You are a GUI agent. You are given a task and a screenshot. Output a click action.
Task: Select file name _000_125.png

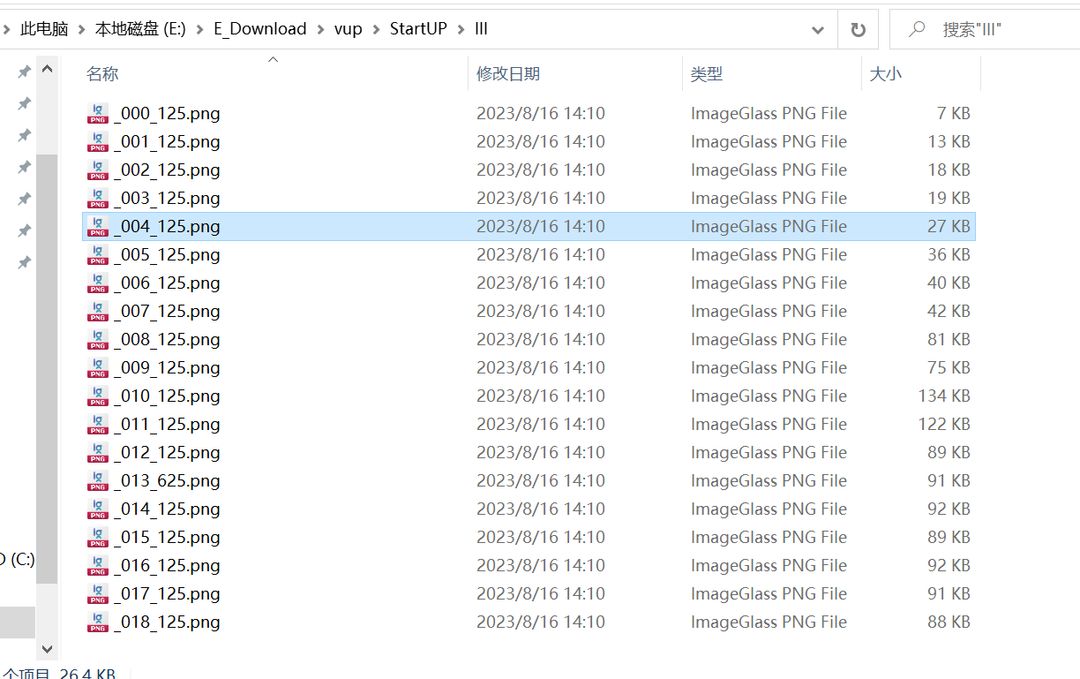[167, 114]
